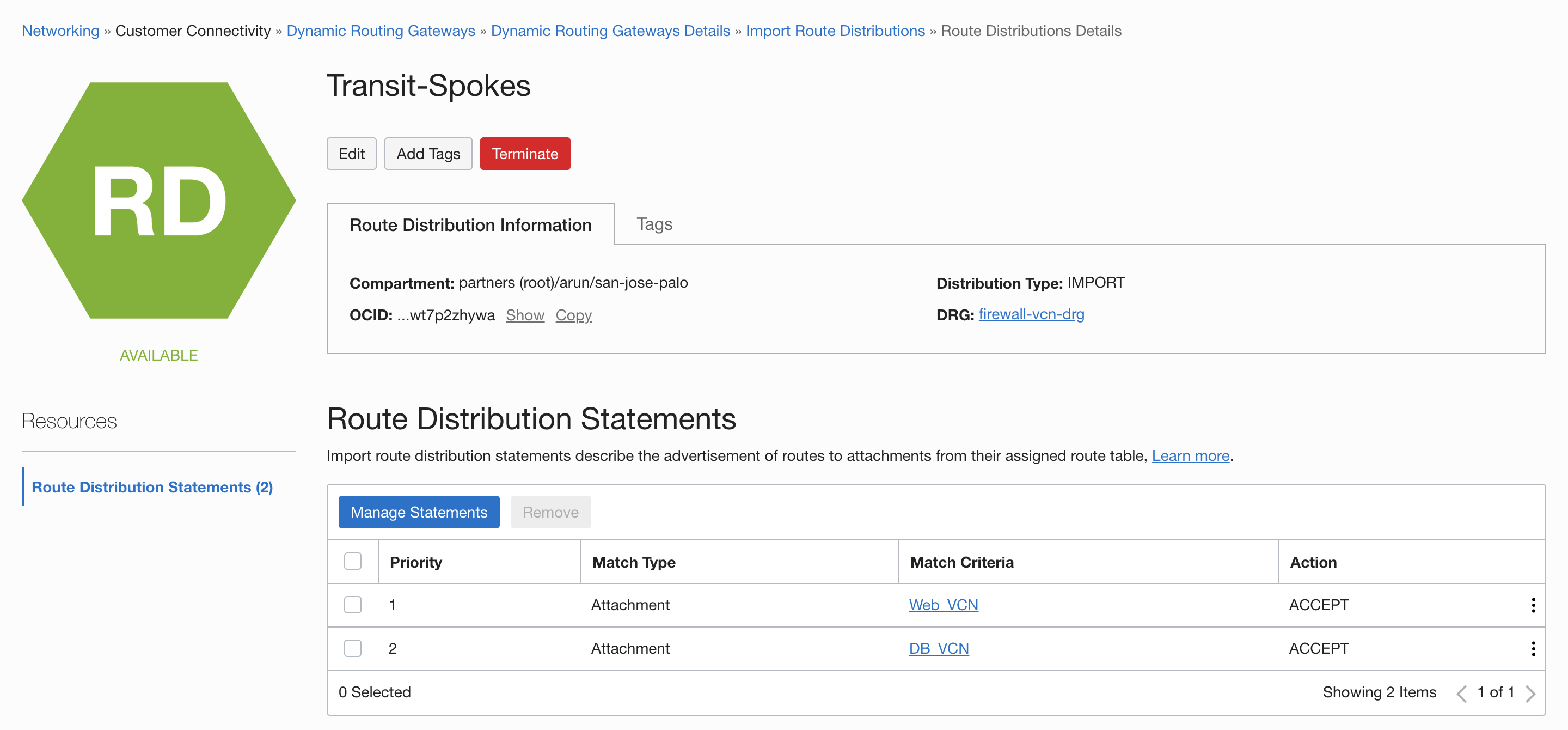
Task: Select all statements checkbox in header
Action: pyautogui.click(x=352, y=561)
